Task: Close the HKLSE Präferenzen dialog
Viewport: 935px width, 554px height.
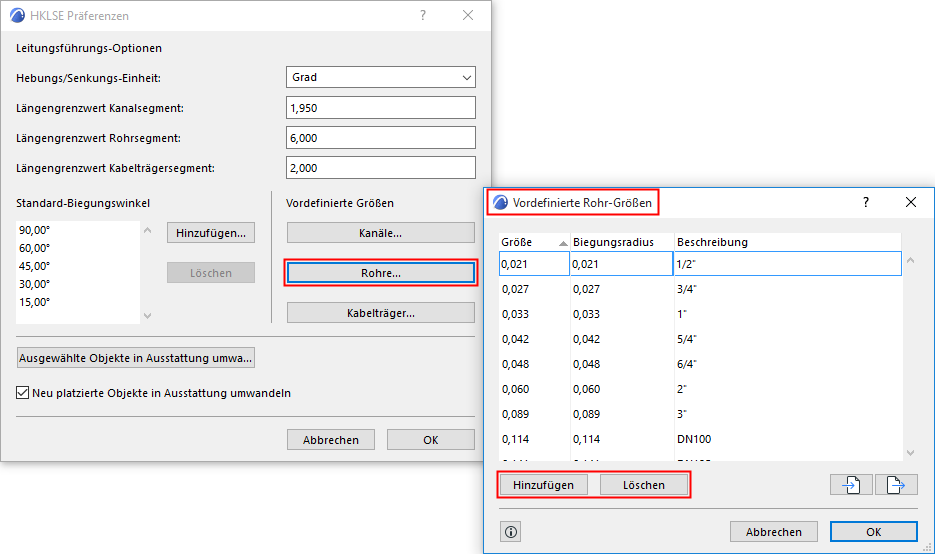Action: (468, 16)
